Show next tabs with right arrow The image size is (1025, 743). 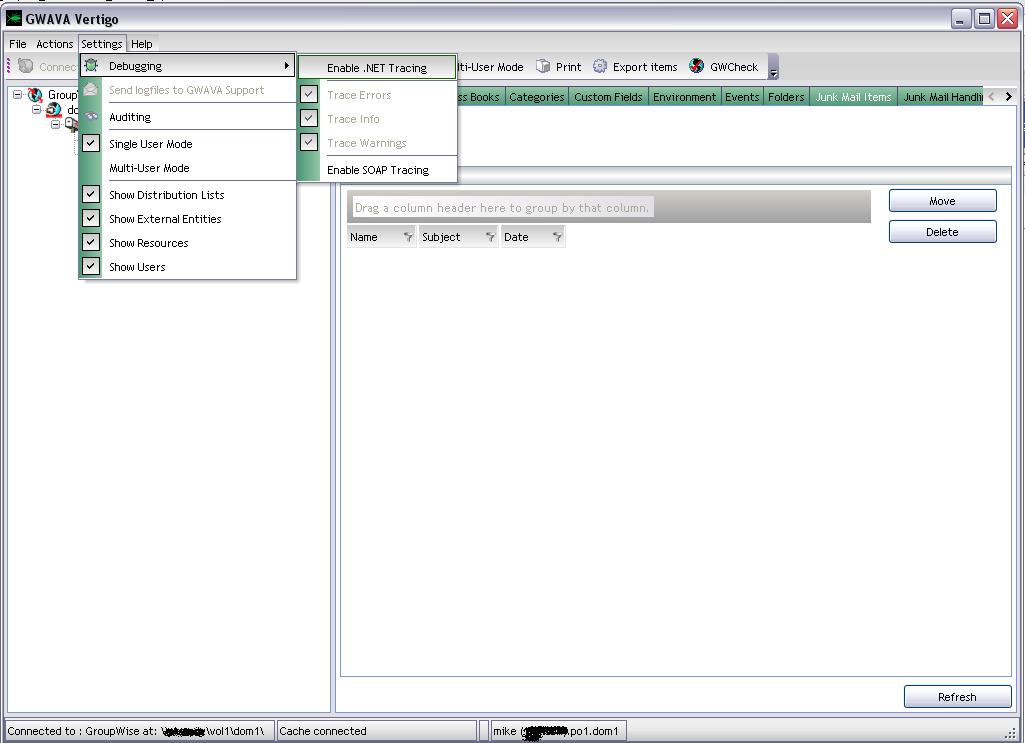1009,96
